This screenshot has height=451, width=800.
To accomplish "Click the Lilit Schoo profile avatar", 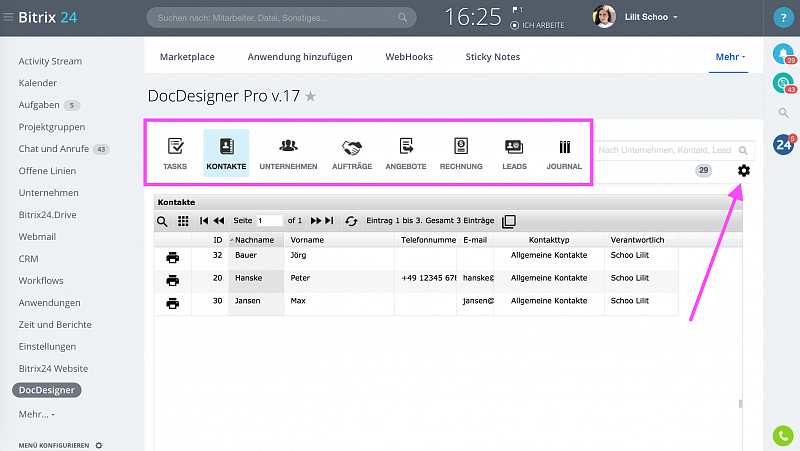I will pos(604,16).
